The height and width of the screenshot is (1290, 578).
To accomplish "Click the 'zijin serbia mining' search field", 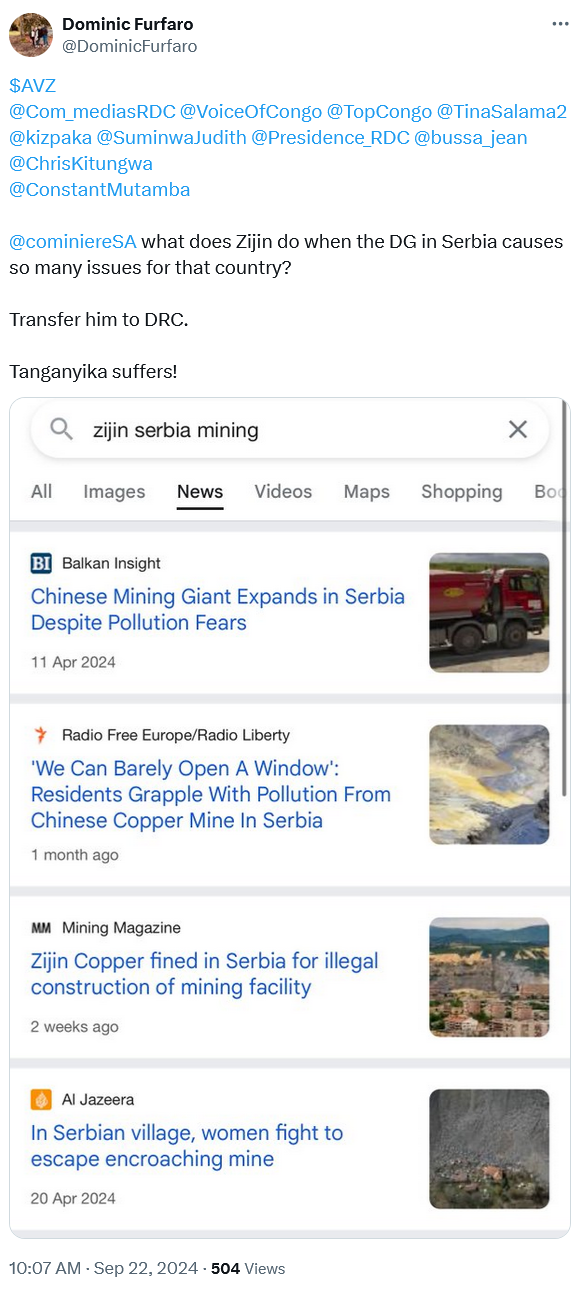I will click(x=290, y=430).
